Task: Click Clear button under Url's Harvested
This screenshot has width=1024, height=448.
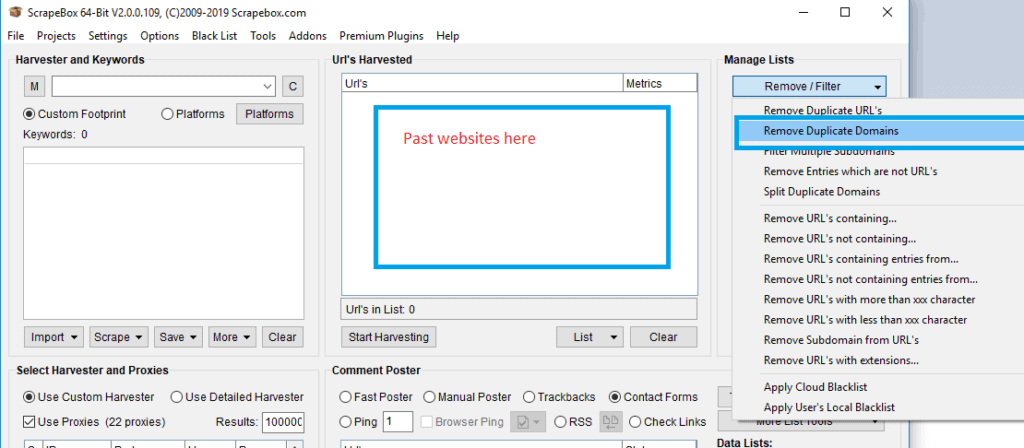Action: click(x=663, y=337)
